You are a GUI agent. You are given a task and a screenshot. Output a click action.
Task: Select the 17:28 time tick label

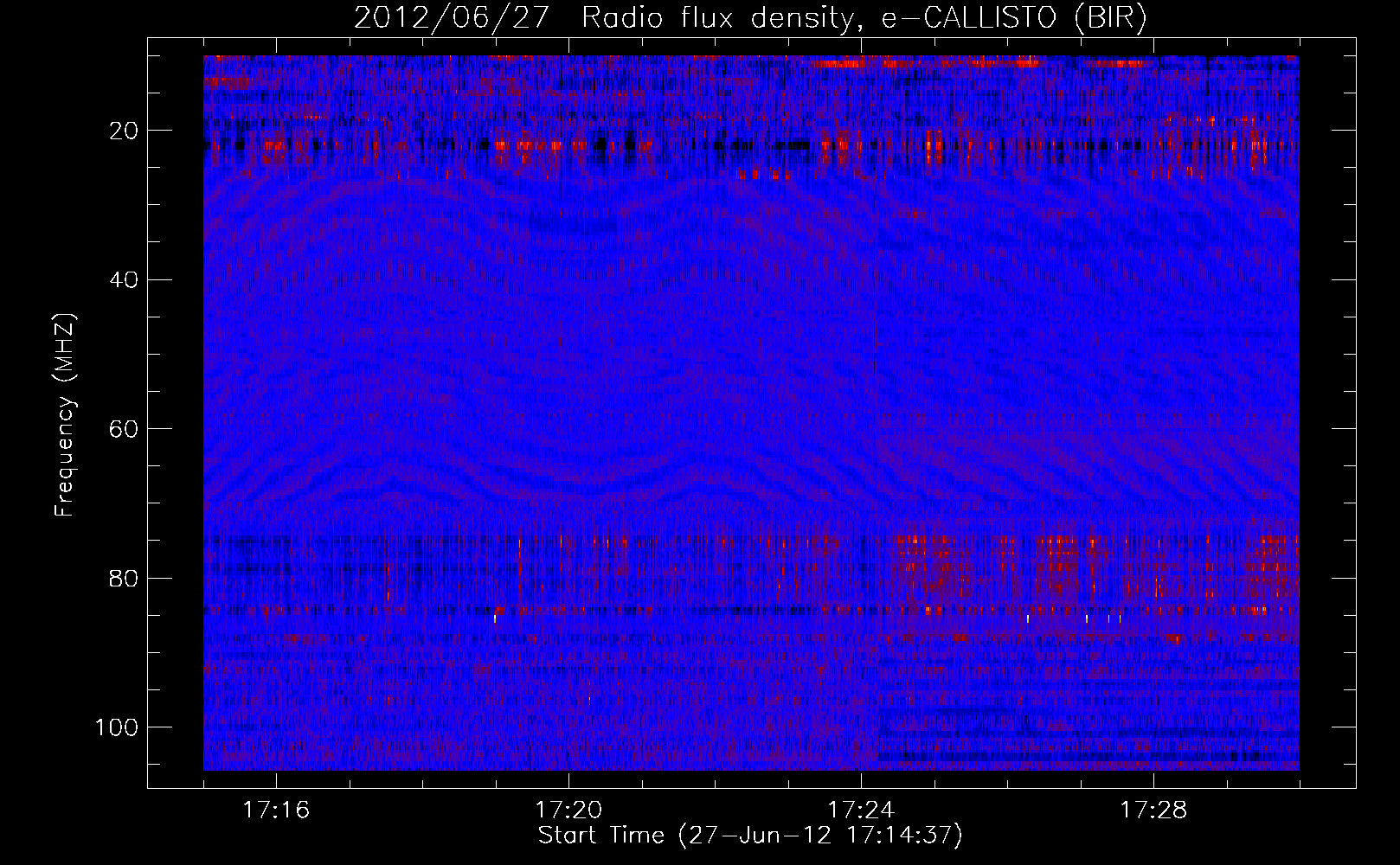click(1153, 811)
